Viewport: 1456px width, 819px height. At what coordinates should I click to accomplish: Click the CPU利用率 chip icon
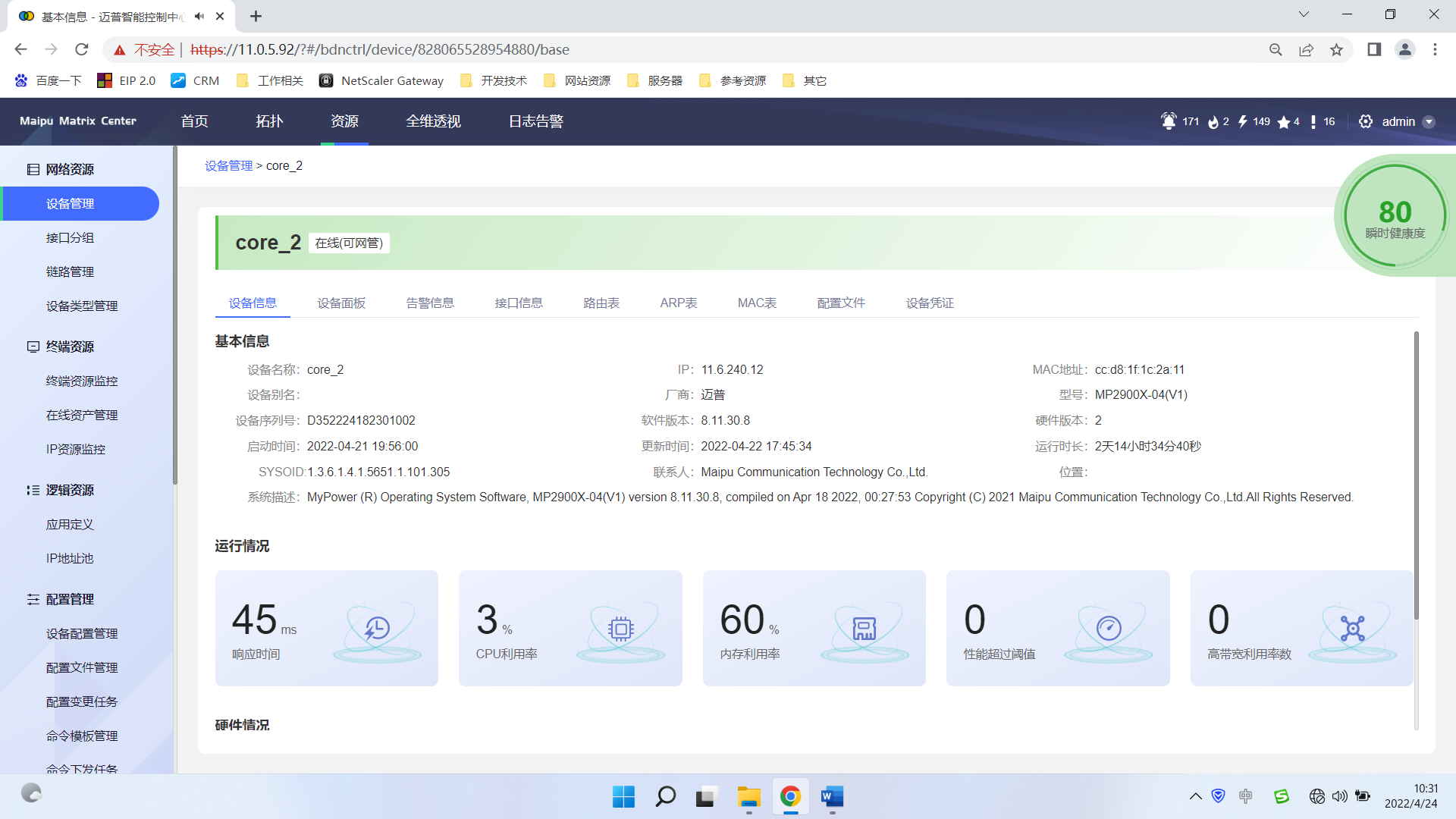tap(620, 628)
